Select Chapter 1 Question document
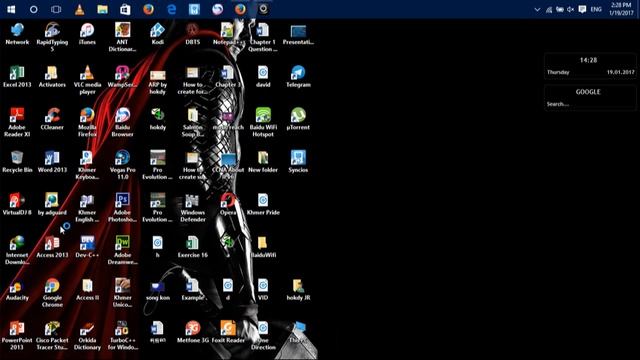 click(x=263, y=37)
